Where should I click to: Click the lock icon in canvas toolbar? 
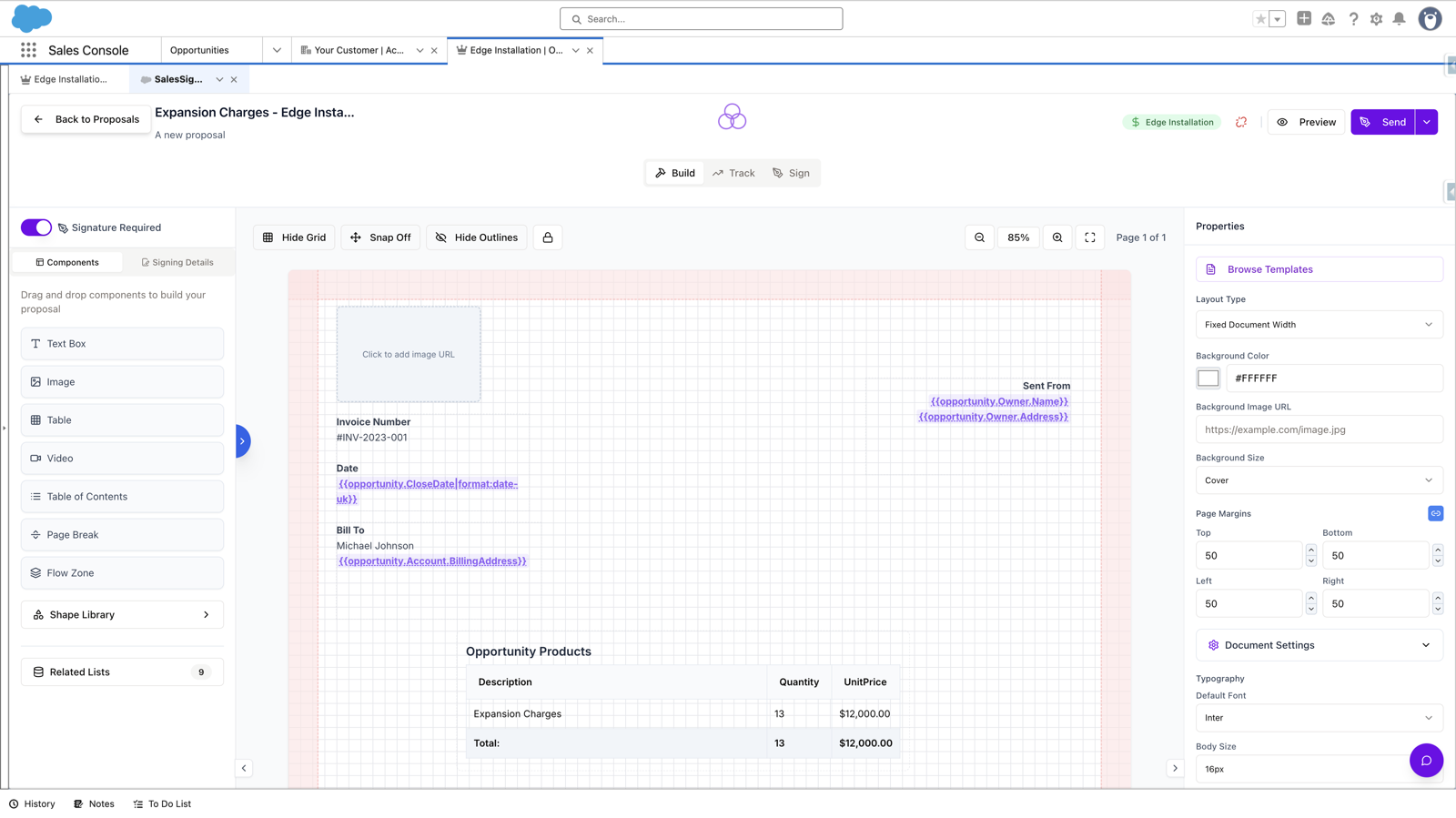[548, 237]
